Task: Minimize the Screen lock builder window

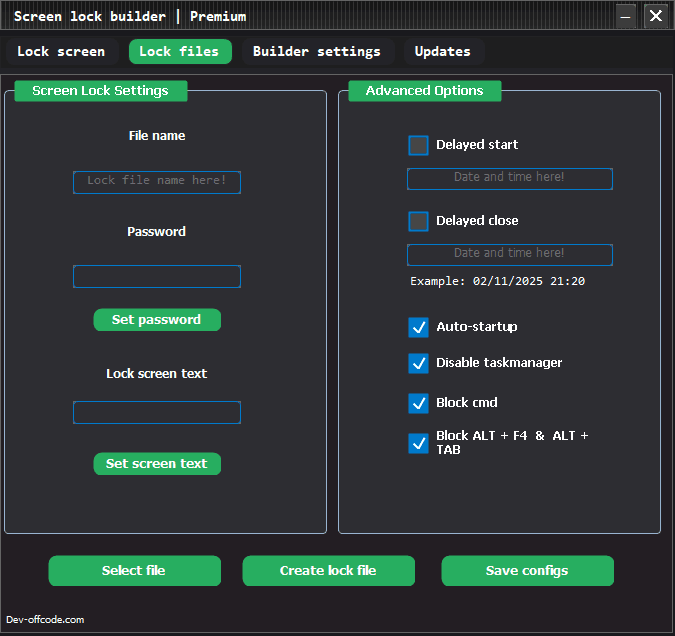Action: (x=625, y=16)
